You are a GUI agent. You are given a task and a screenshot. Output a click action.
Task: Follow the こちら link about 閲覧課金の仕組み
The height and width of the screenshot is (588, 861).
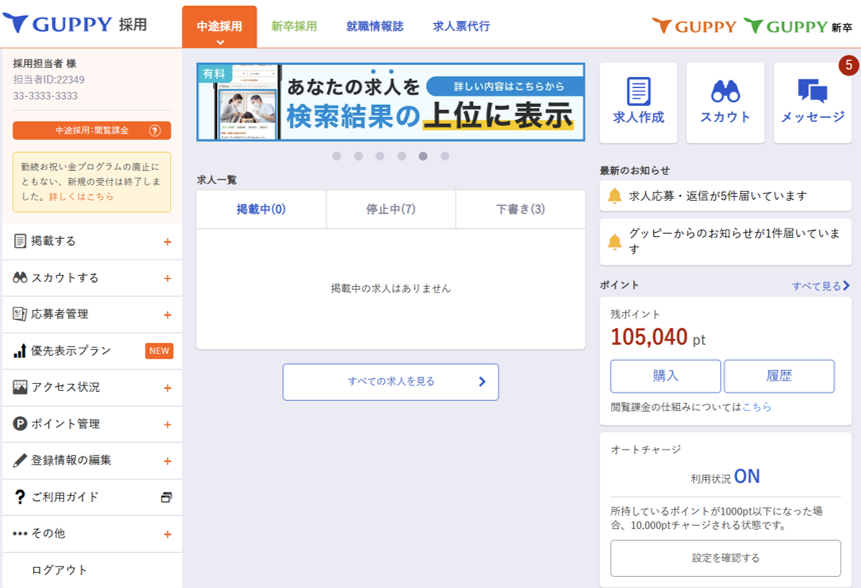tap(757, 407)
